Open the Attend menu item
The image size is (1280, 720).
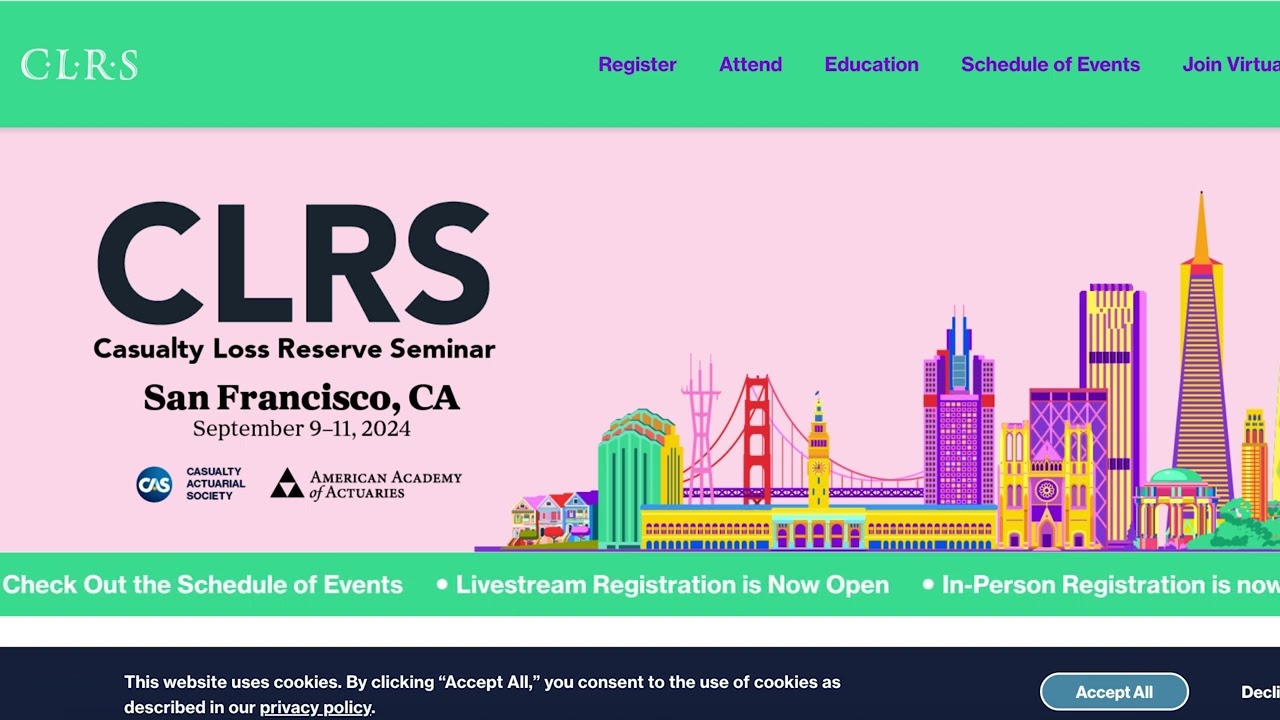(750, 64)
